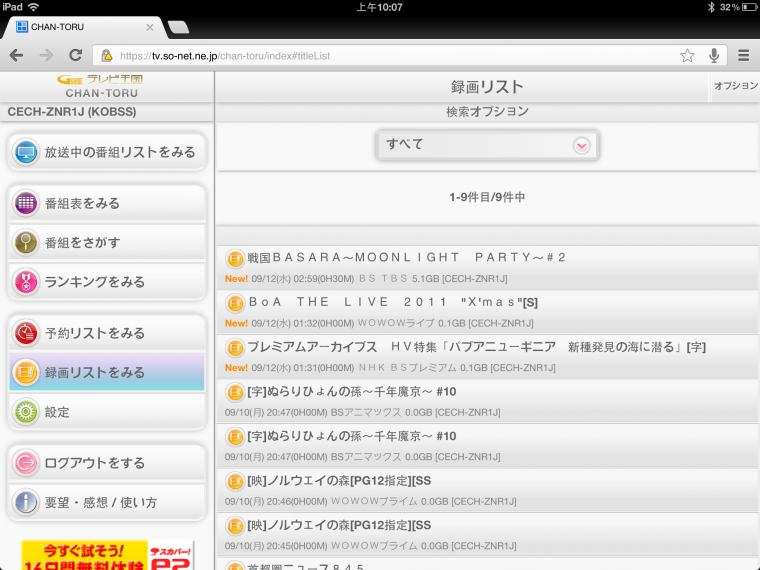Image resolution: width=760 pixels, height=570 pixels.
Task: Open 設定 settings item
Action: click(x=107, y=412)
